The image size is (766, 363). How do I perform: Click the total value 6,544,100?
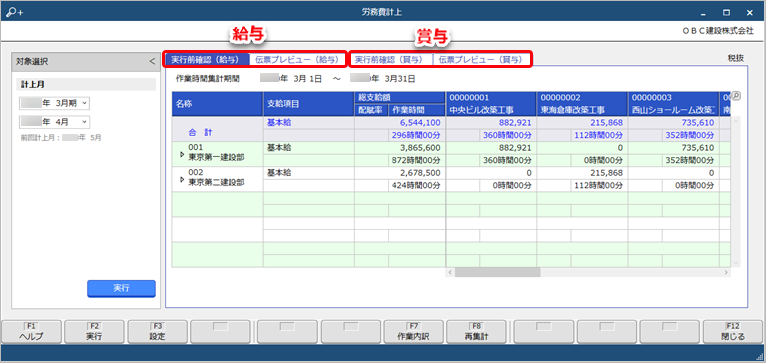(x=421, y=123)
